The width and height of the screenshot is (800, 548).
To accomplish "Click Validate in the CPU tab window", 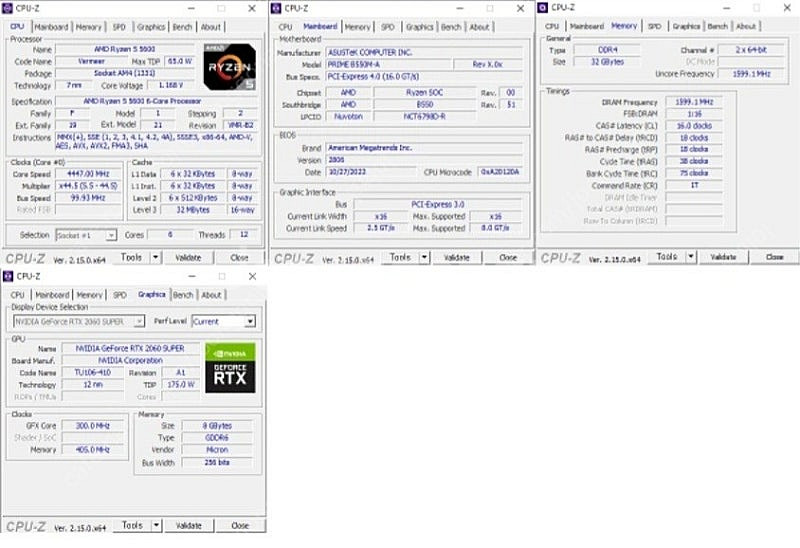I will click(x=188, y=257).
